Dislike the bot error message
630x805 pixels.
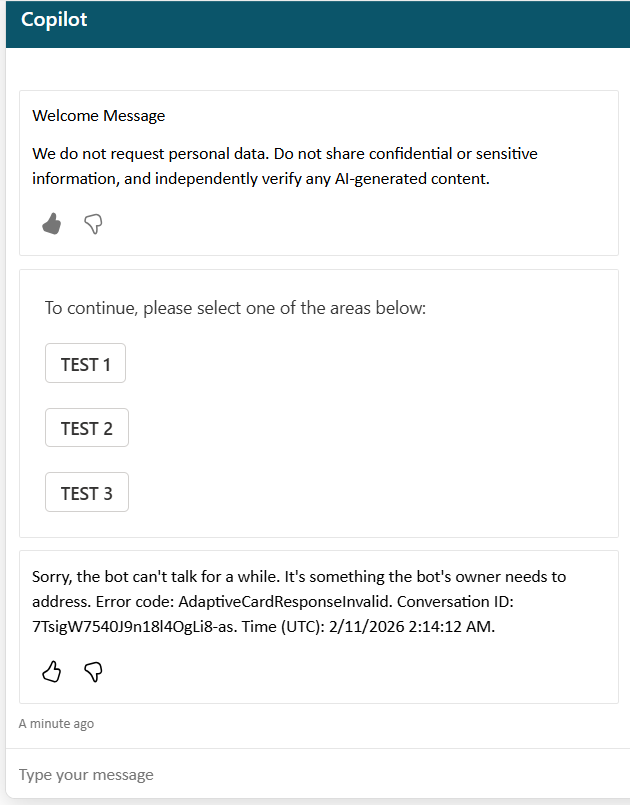coord(93,672)
